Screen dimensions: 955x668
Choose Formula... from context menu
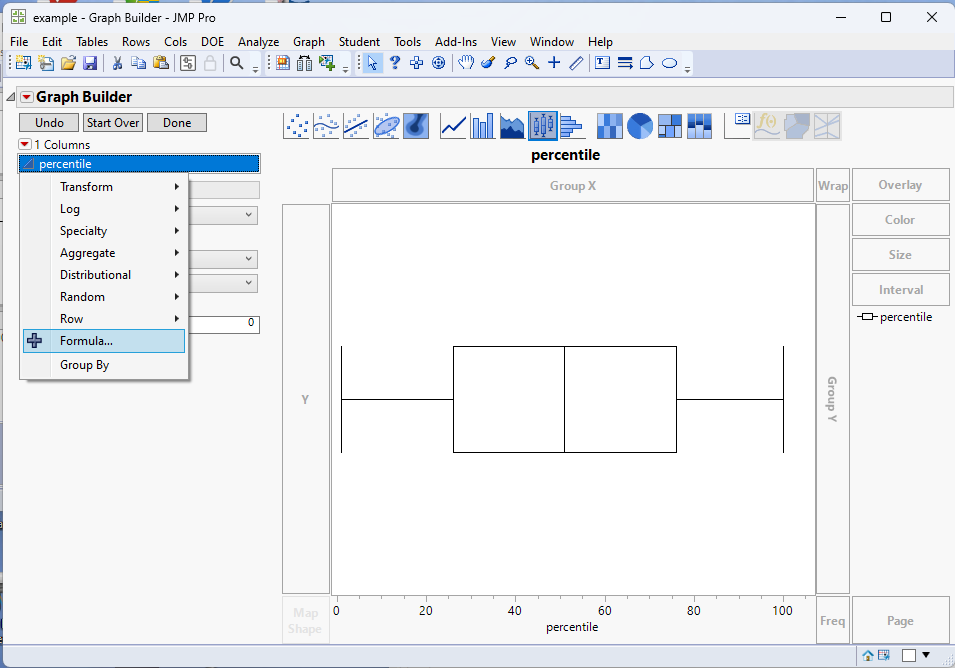(104, 341)
